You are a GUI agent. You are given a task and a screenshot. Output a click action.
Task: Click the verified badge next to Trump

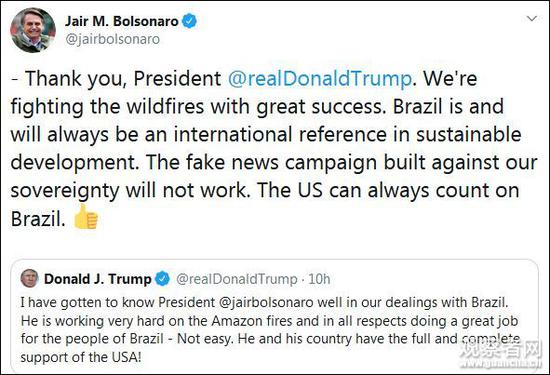tap(162, 279)
